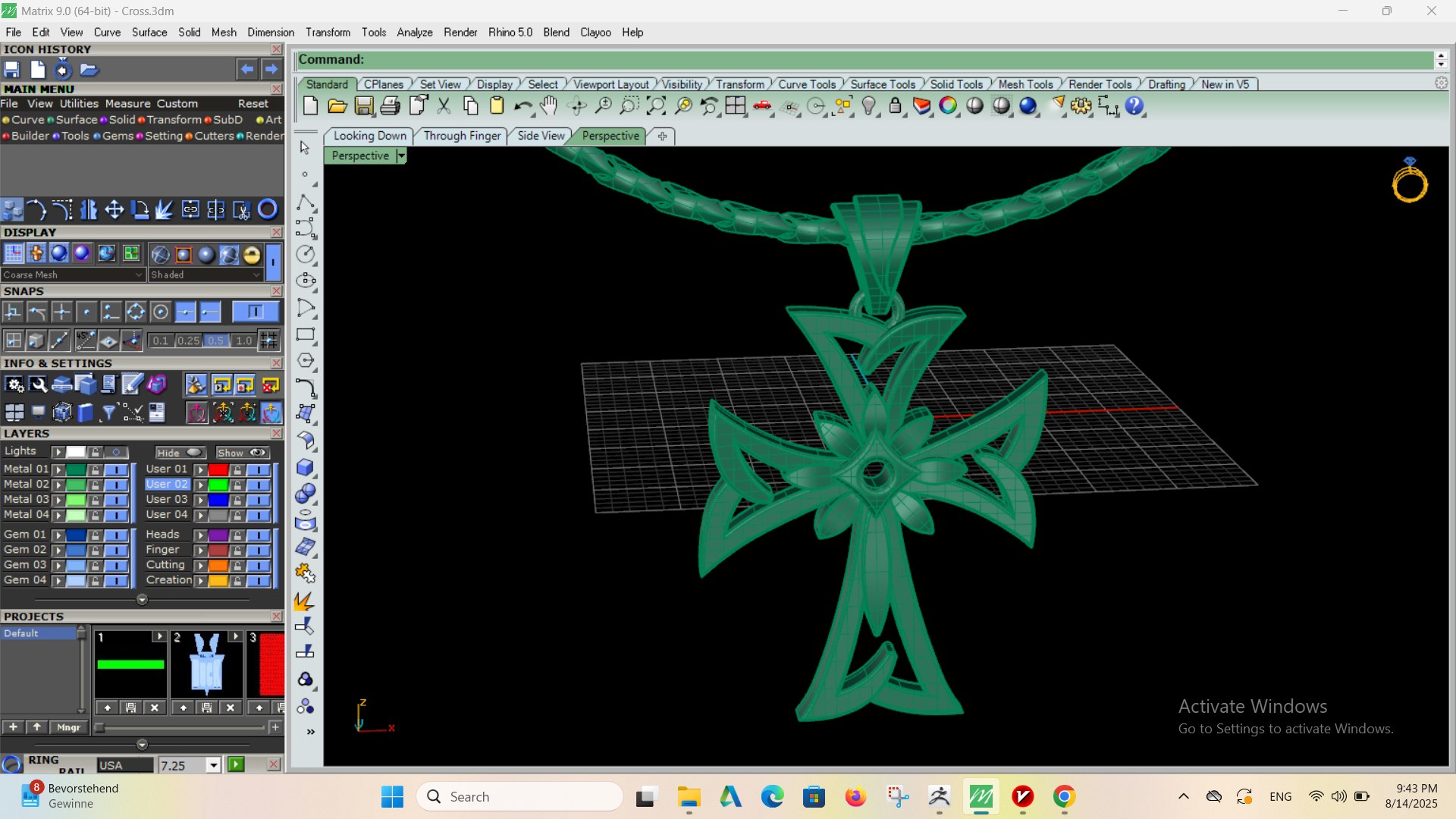
Task: Open the Surface menu in menu bar
Action: (x=149, y=33)
